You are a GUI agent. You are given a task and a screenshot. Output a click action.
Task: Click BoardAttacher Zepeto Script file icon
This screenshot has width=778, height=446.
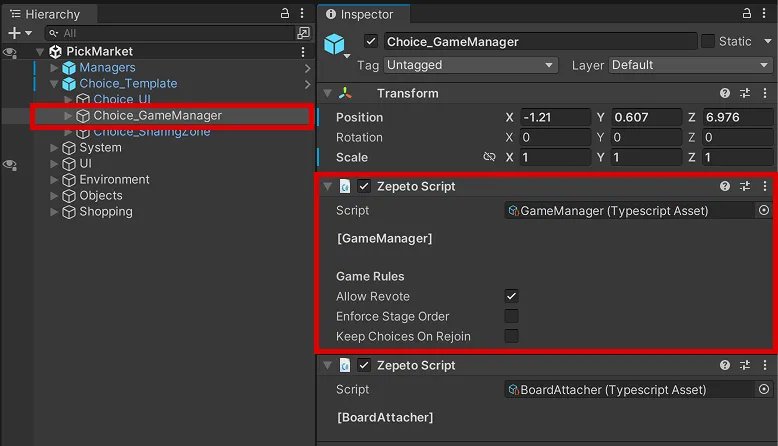(345, 365)
